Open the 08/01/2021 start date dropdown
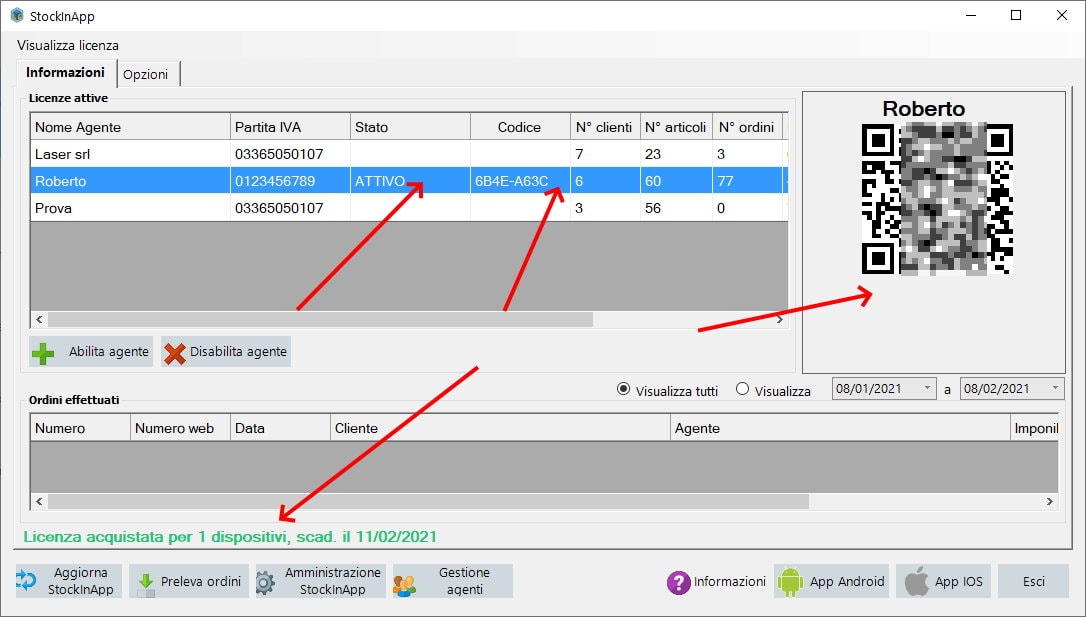Screen dimensions: 1086x617 (x=927, y=388)
